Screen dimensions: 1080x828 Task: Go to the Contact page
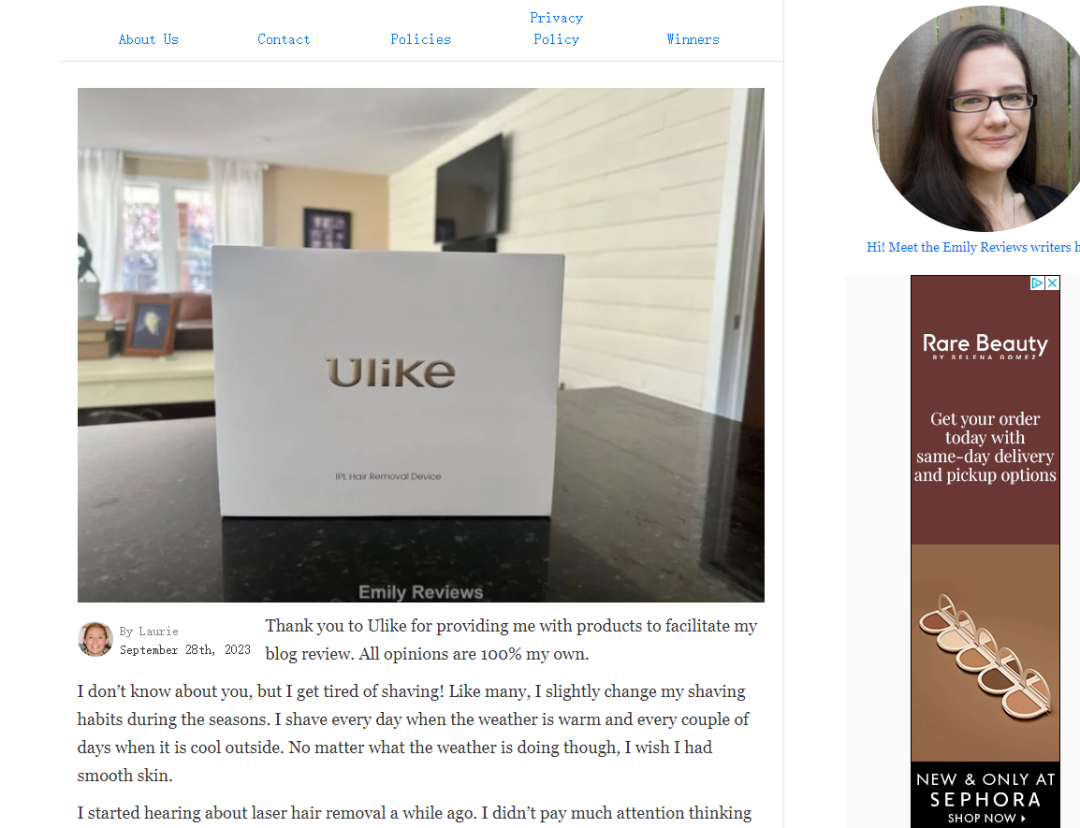tap(284, 39)
